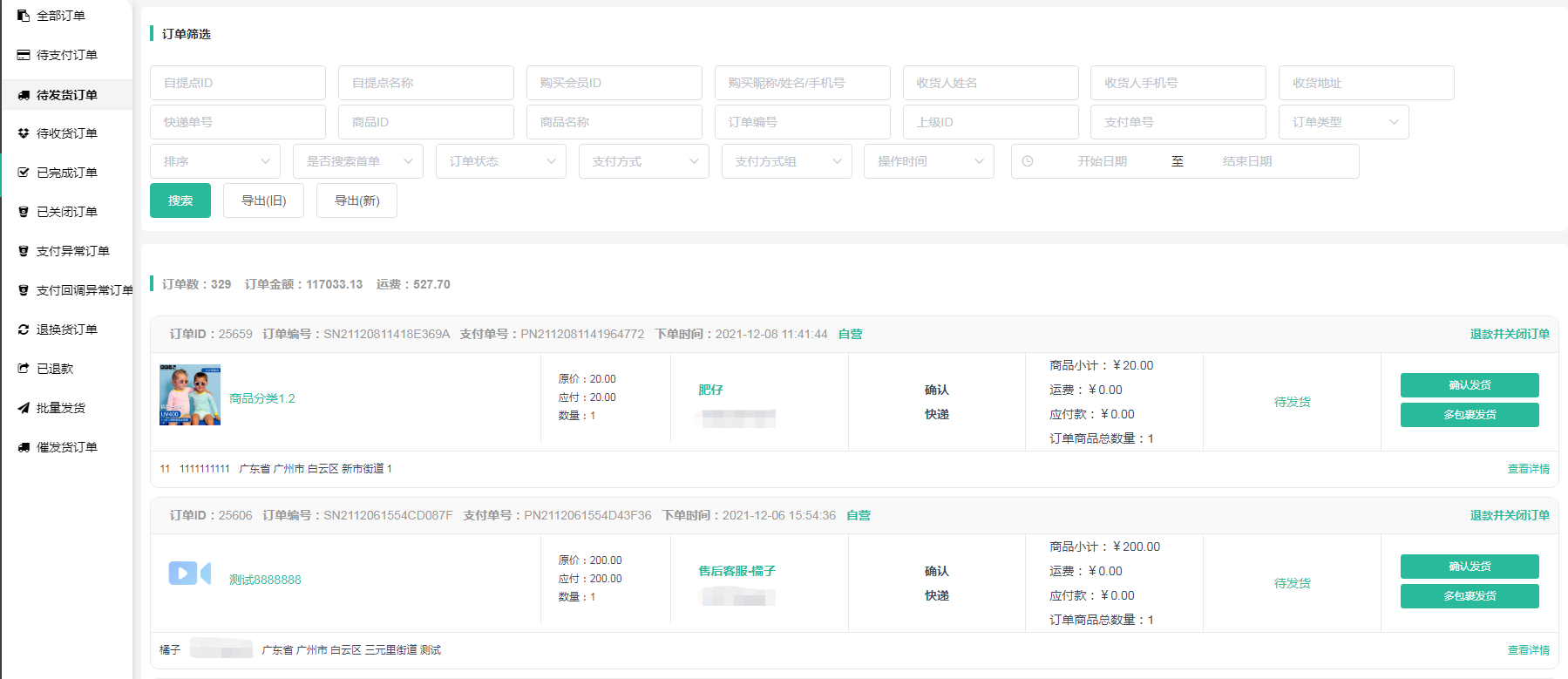This screenshot has width=1568, height=679.
Task: Click the 催发货订单 truck icon
Action: [x=24, y=447]
